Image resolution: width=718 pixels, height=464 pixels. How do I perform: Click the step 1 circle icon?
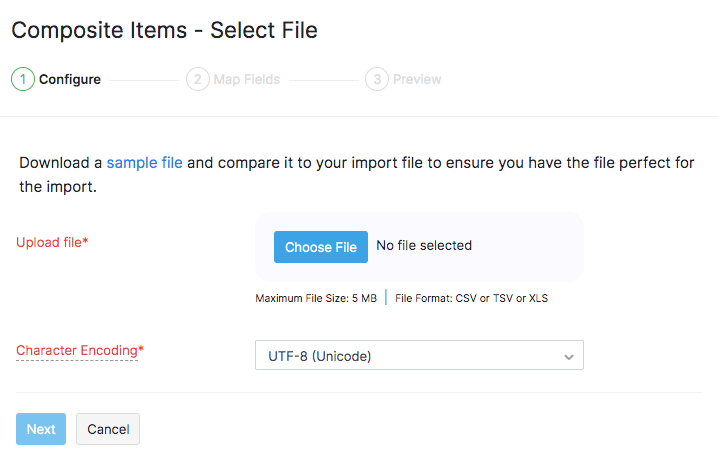click(x=23, y=79)
